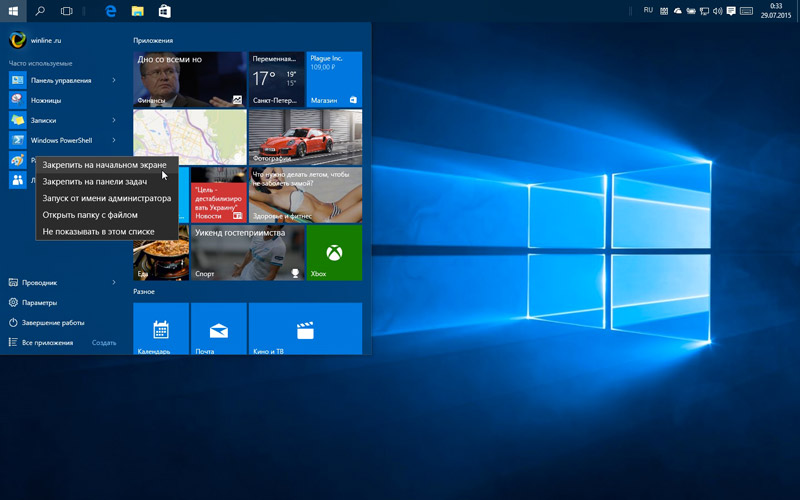800x500 pixels.
Task: Click the OneDrive cloud tray icon
Action: (677, 11)
